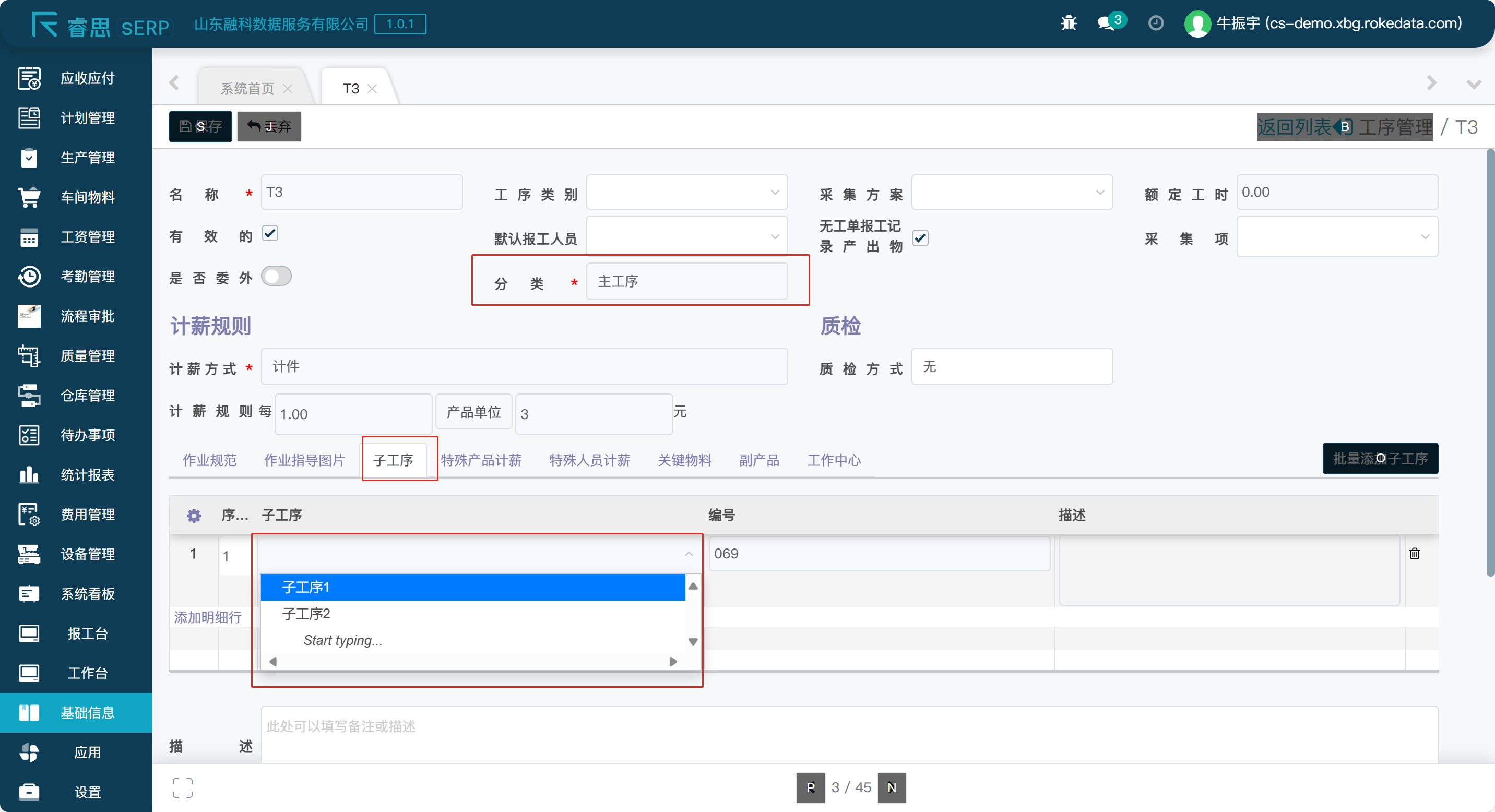Switch to the 关键物料 tab
The width and height of the screenshot is (1495, 812).
[x=684, y=460]
